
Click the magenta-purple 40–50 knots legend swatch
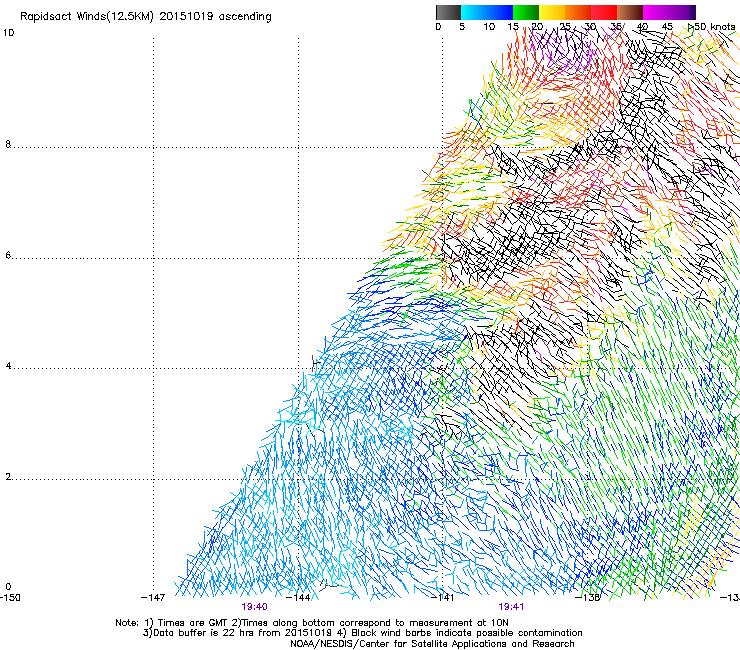pyautogui.click(x=669, y=12)
